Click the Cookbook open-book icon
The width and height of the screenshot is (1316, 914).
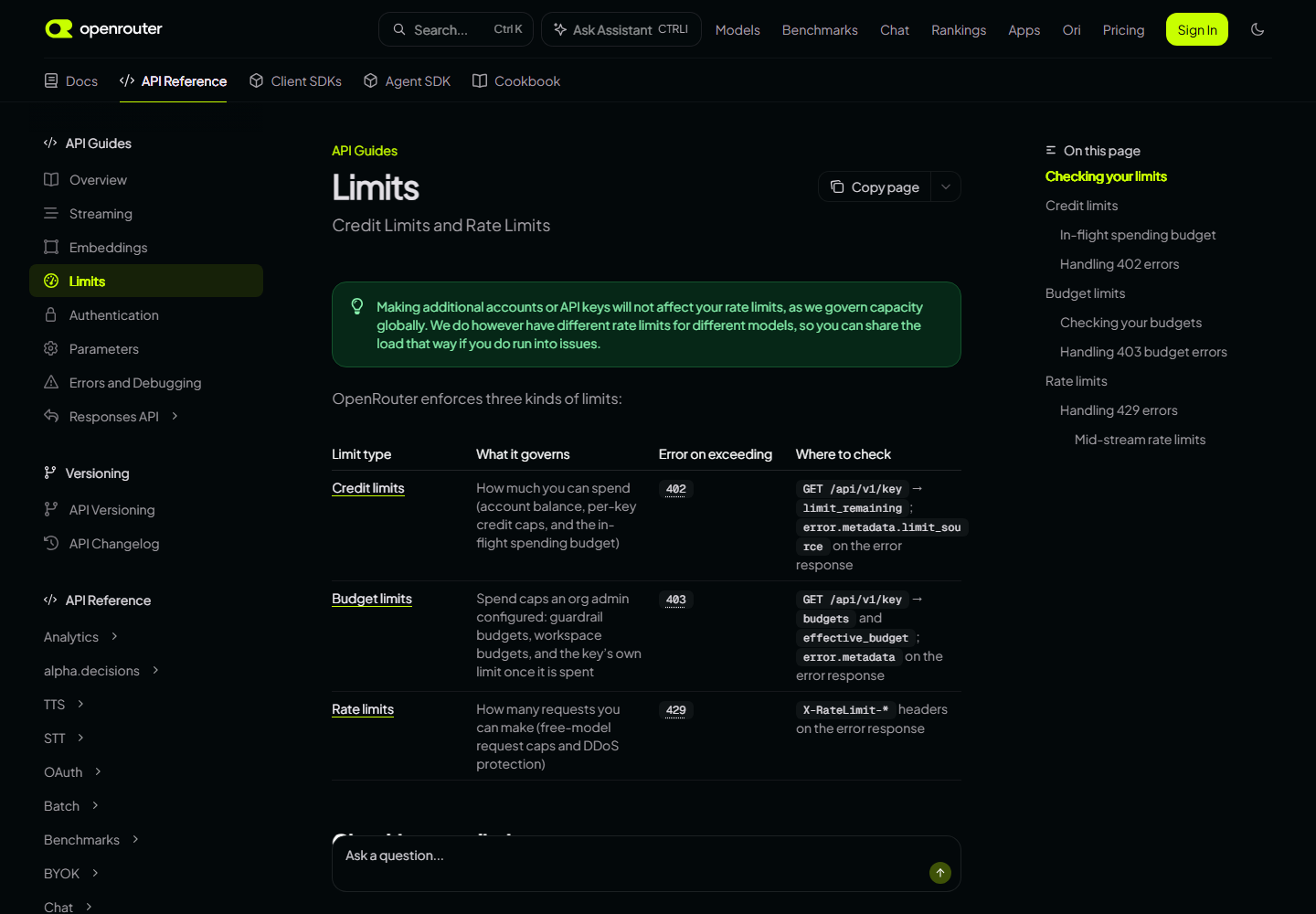tap(480, 80)
